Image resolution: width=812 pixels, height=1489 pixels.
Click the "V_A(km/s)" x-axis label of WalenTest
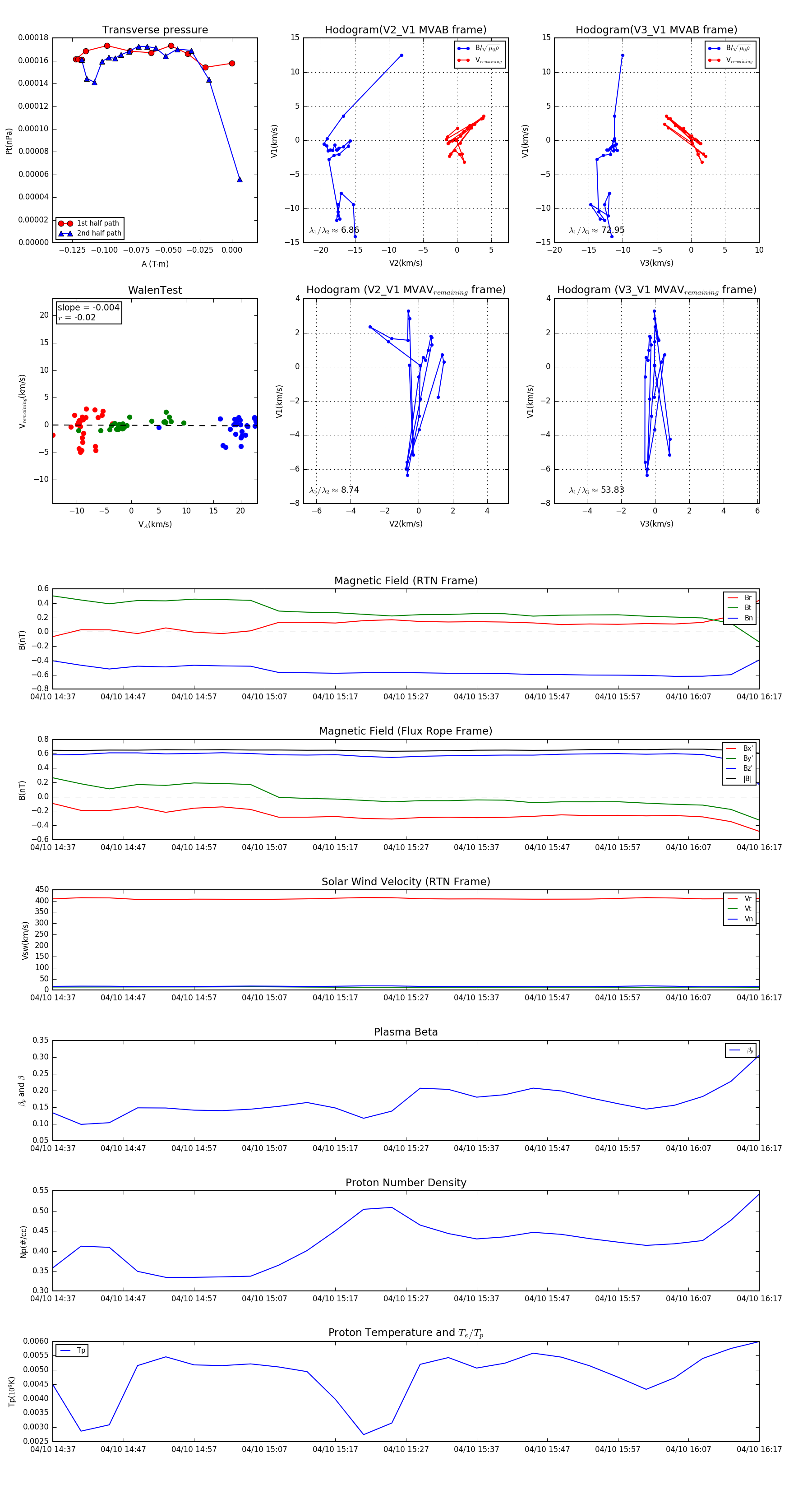(x=155, y=524)
